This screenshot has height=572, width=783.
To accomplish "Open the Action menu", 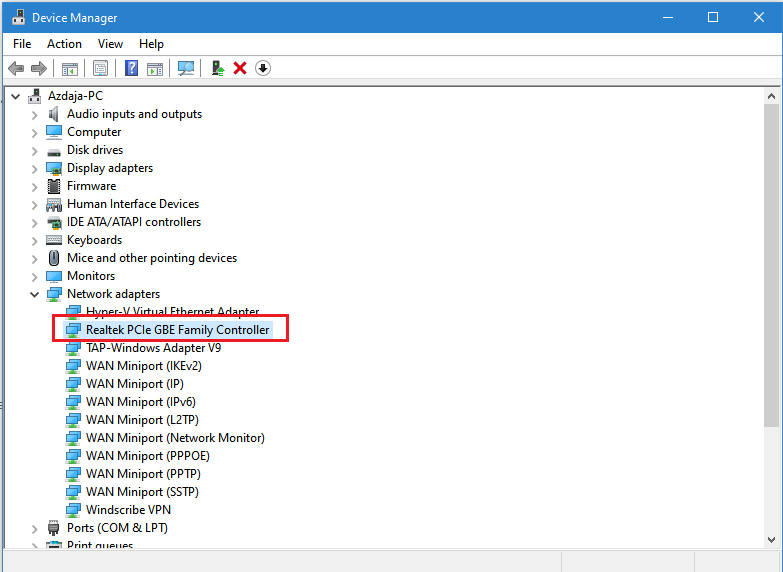I will 64,44.
